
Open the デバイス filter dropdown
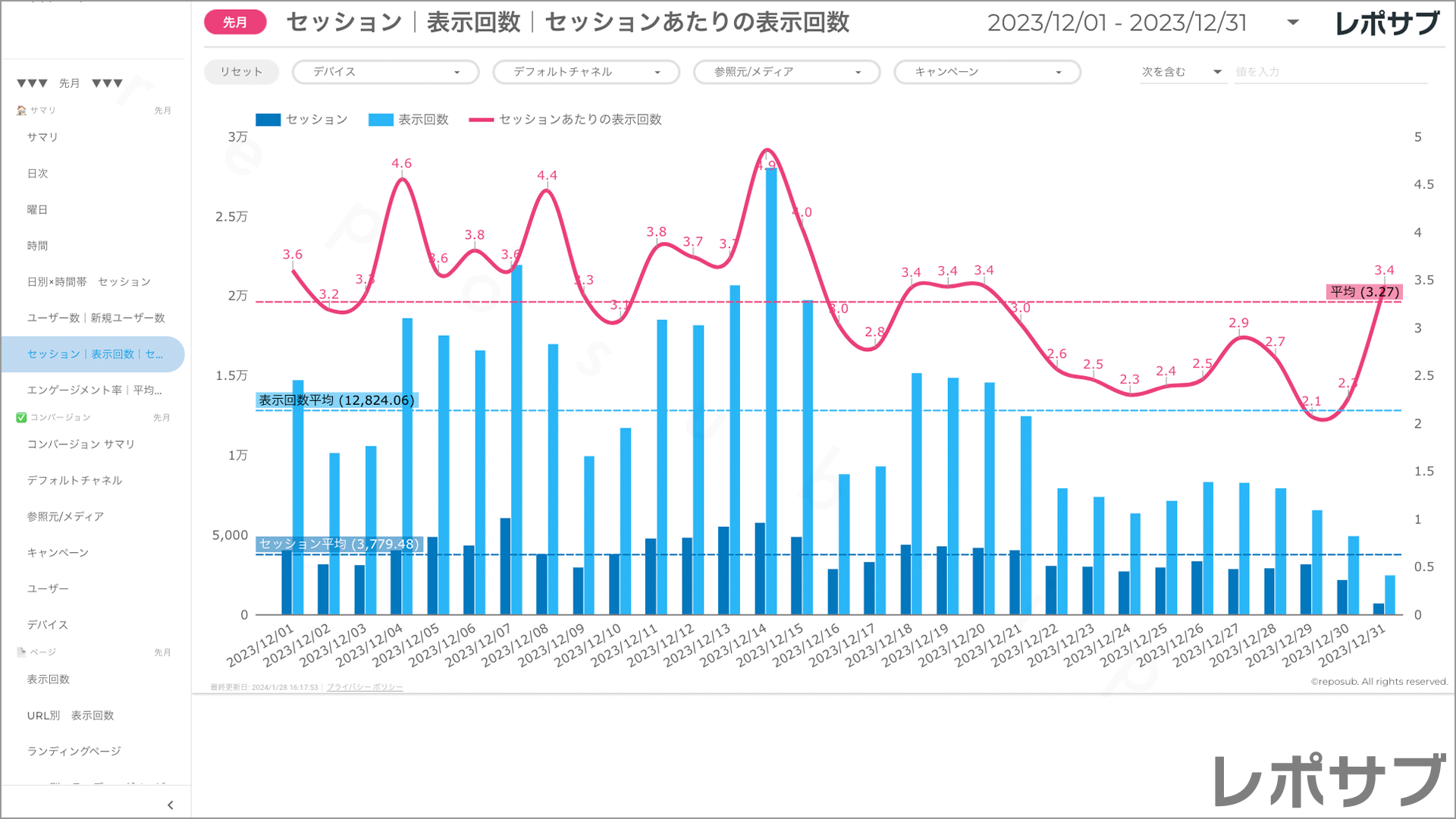[385, 72]
